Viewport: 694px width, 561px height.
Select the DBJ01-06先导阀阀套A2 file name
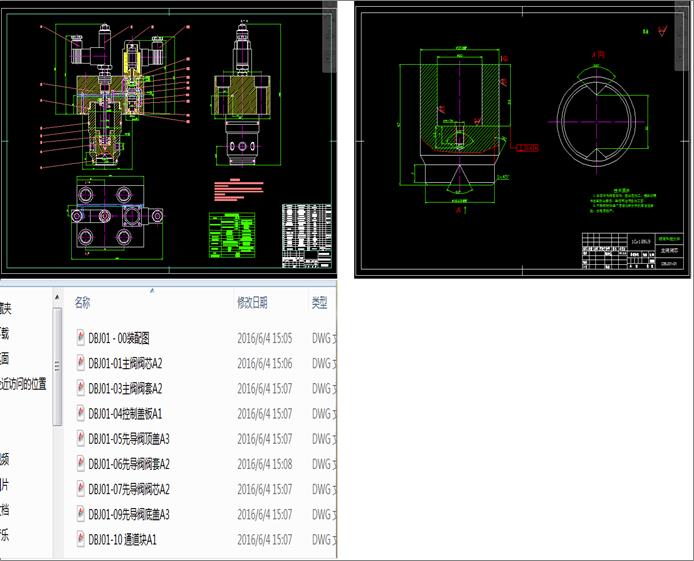(x=128, y=465)
